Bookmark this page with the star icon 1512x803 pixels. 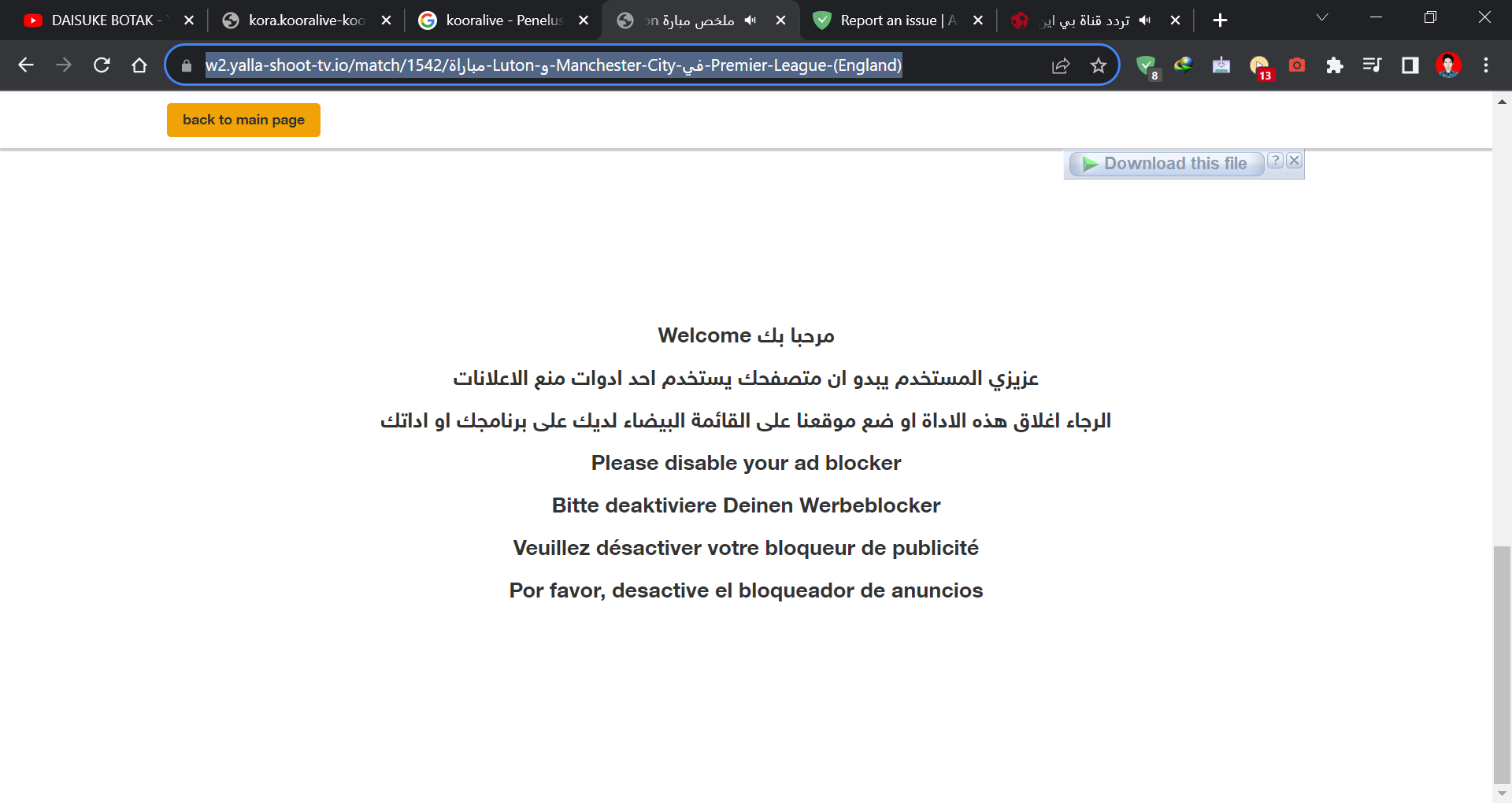[x=1098, y=65]
